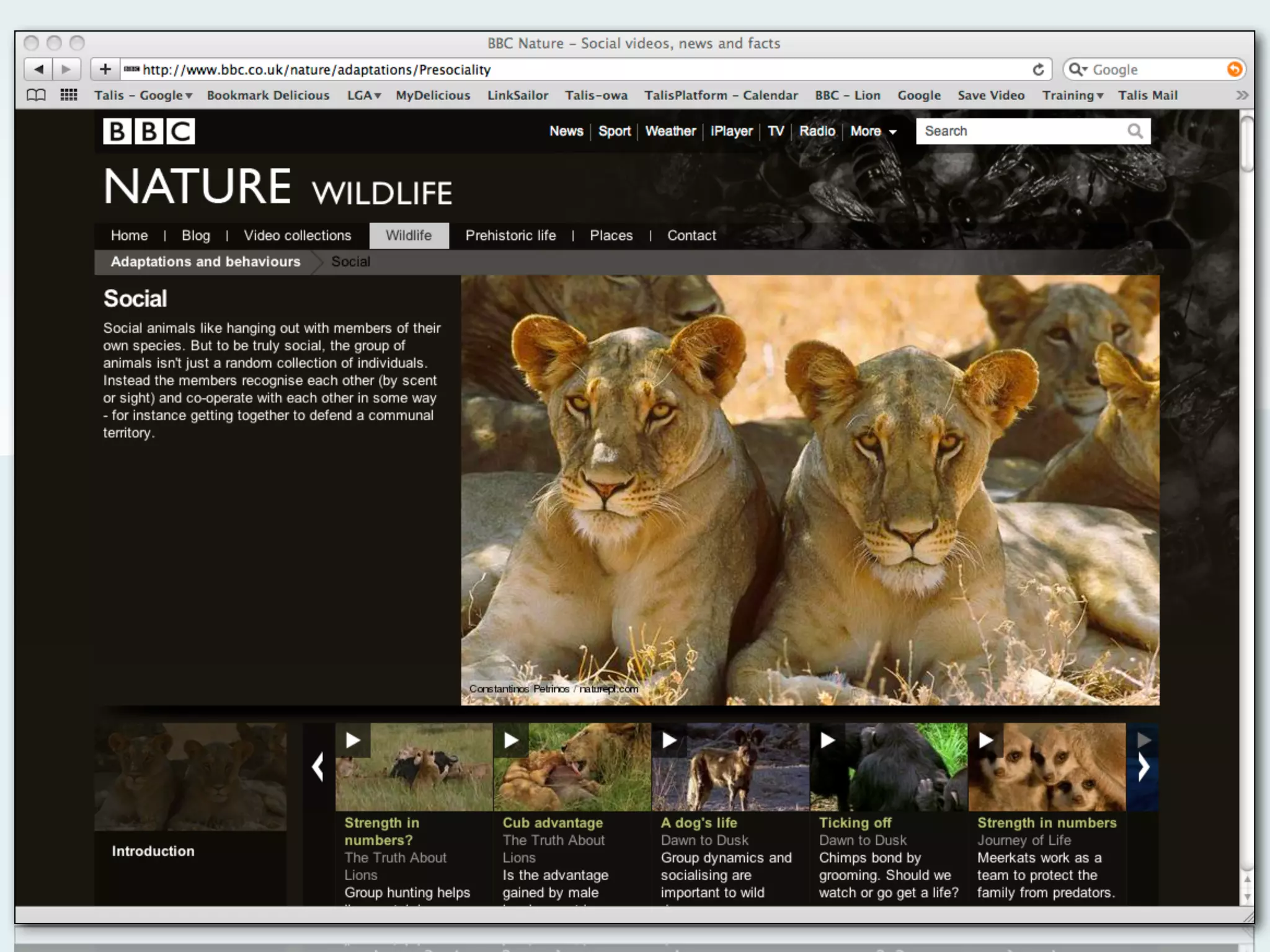1270x952 pixels.
Task: Click Adaptations and behaviours breadcrumb
Action: click(x=205, y=262)
